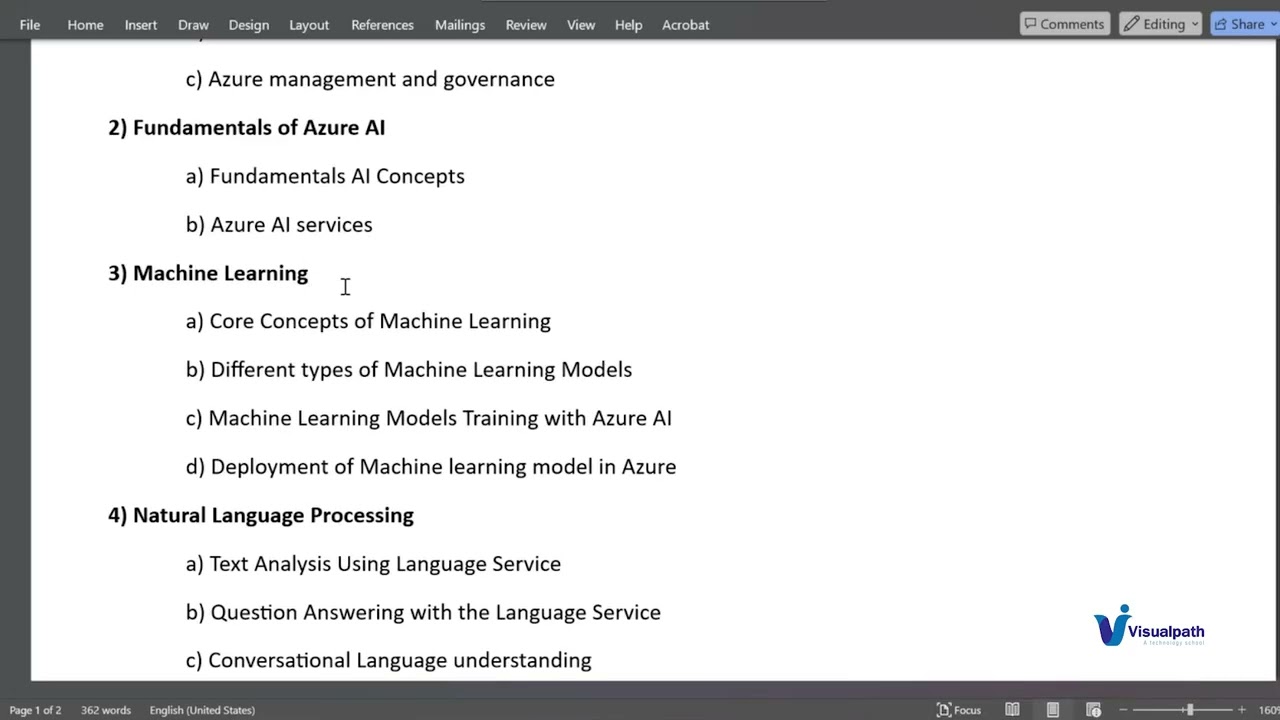Open the Comments pane button
The width and height of the screenshot is (1280, 720).
1063,24
